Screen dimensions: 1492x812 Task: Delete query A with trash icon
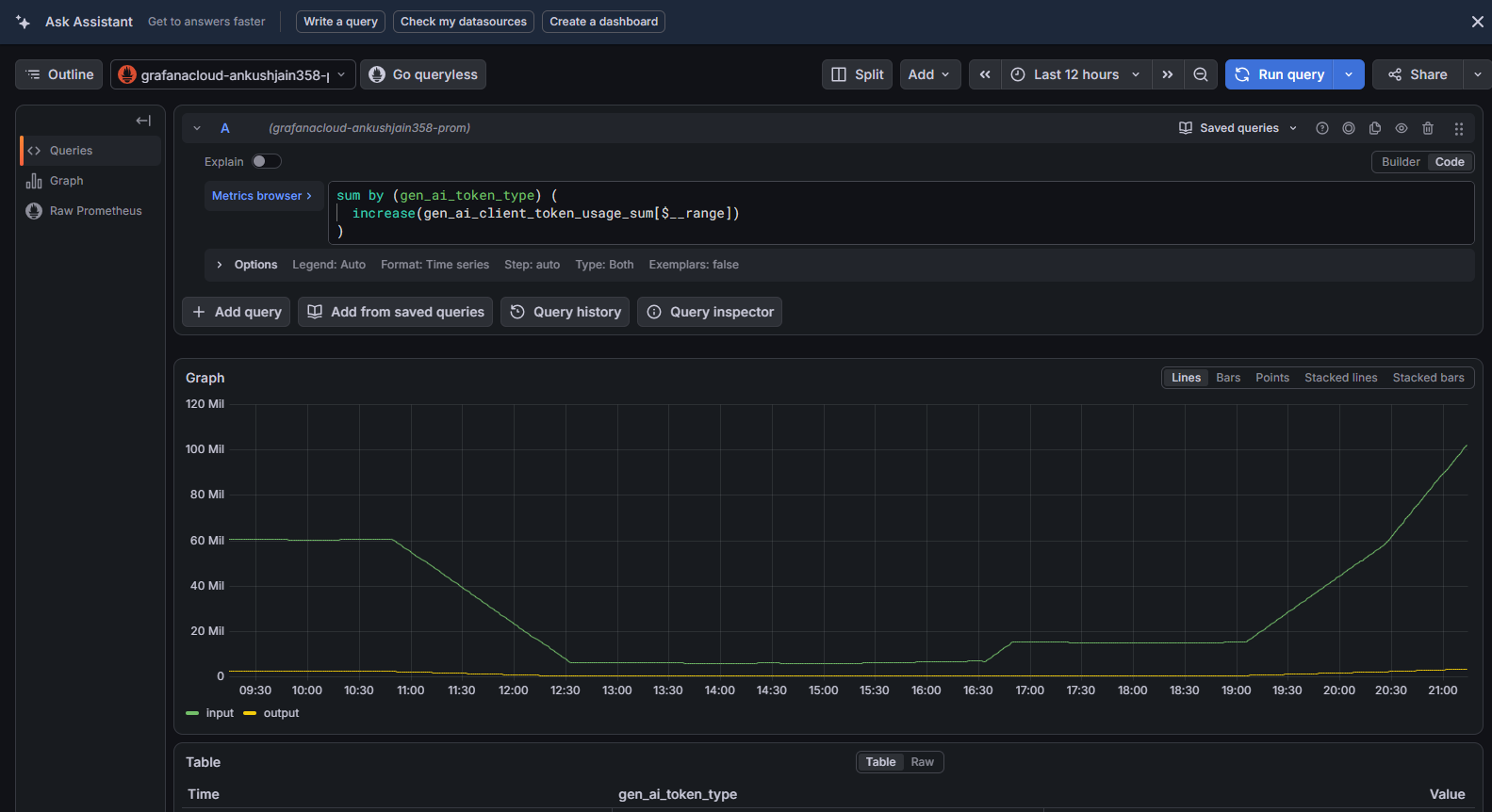pos(1428,128)
